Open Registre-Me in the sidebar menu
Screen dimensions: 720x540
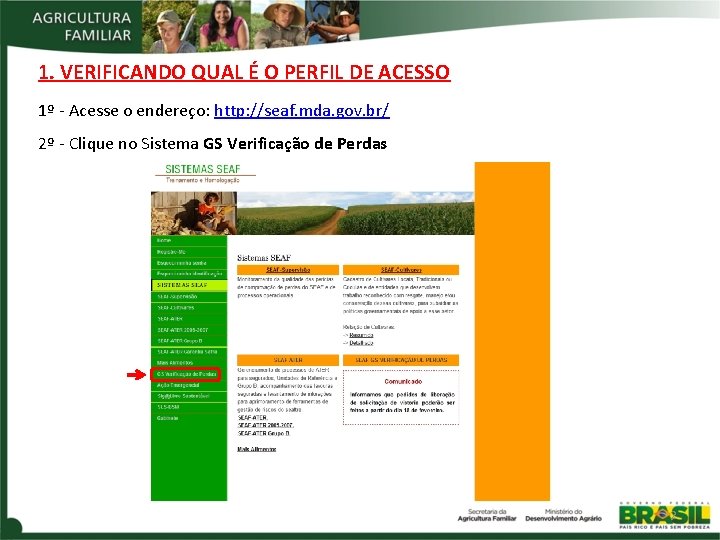(x=171, y=252)
